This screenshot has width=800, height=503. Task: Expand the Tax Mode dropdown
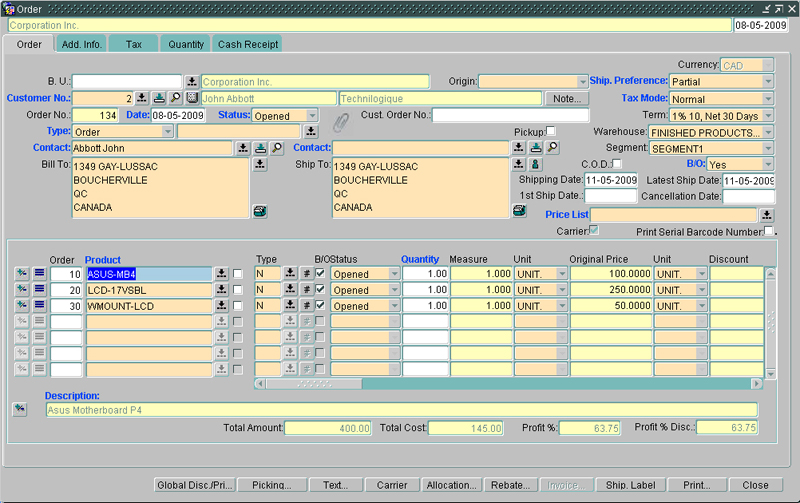768,99
